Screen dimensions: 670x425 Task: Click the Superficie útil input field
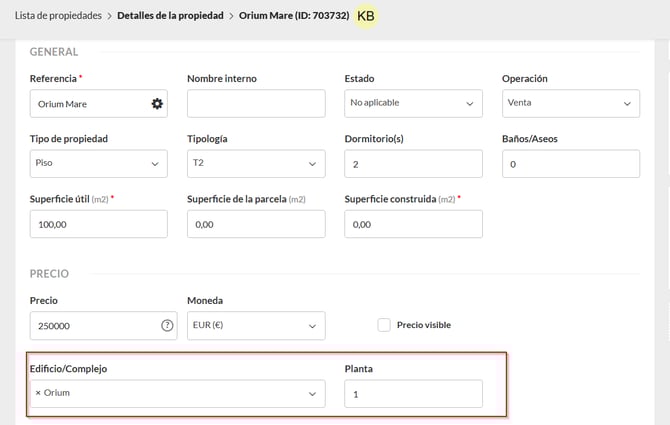[98, 224]
